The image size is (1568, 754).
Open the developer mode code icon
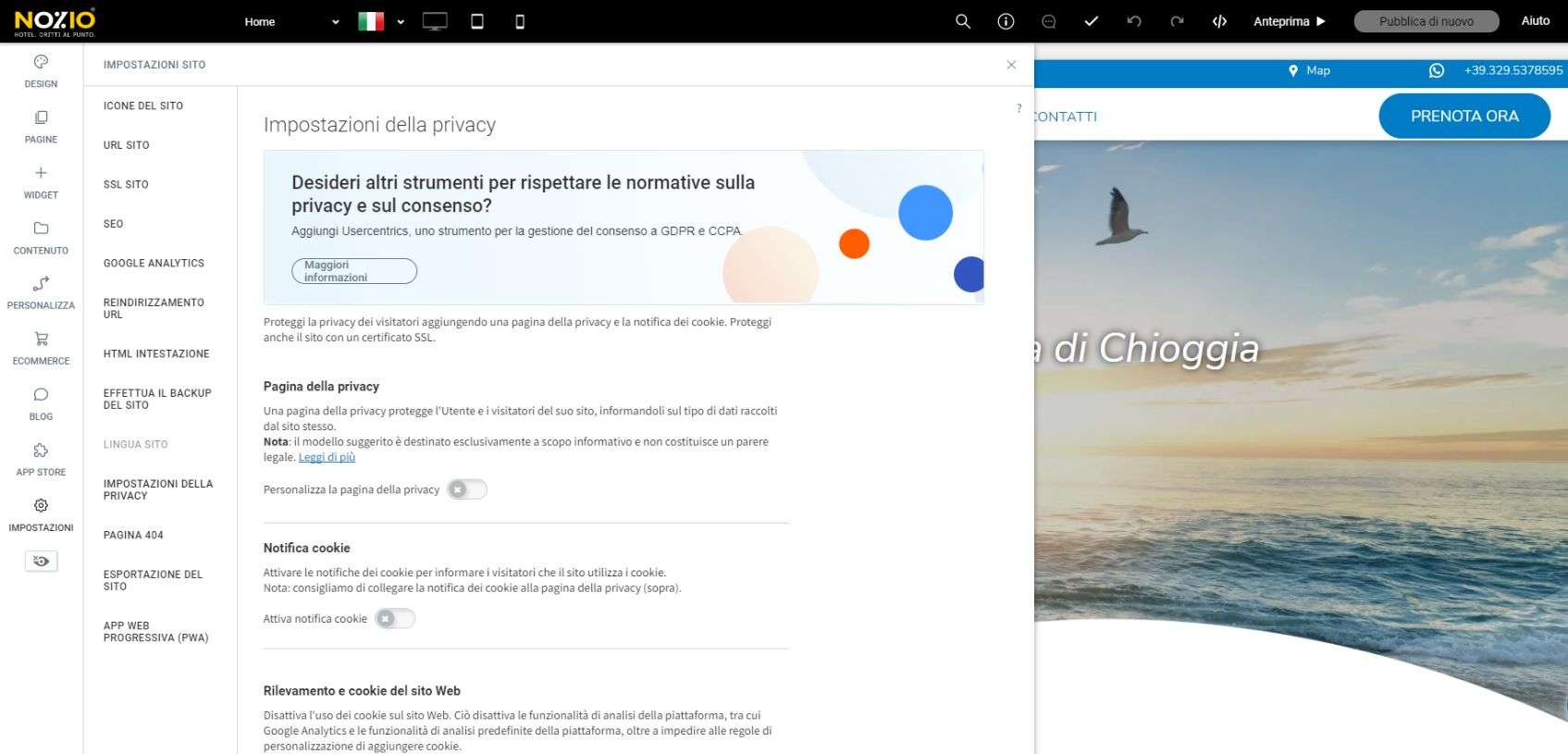click(1219, 21)
